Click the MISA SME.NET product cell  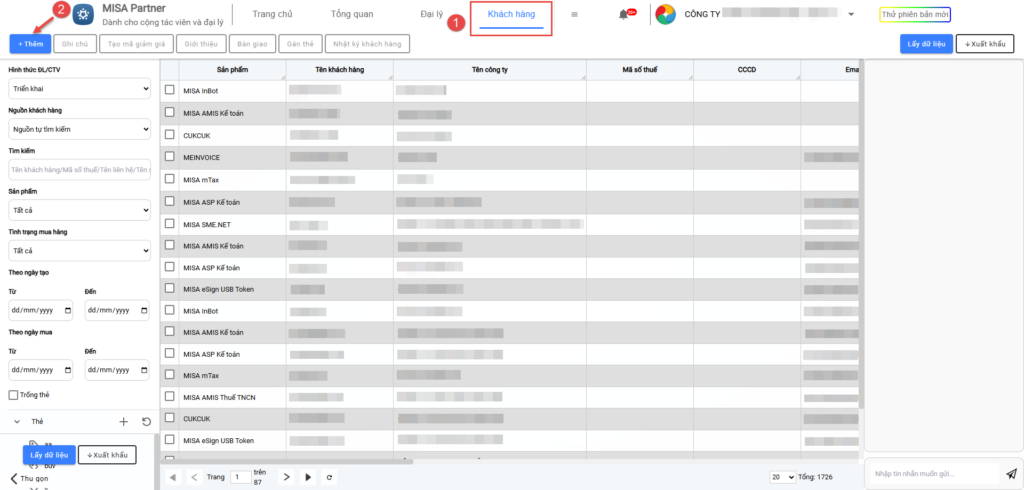point(232,224)
